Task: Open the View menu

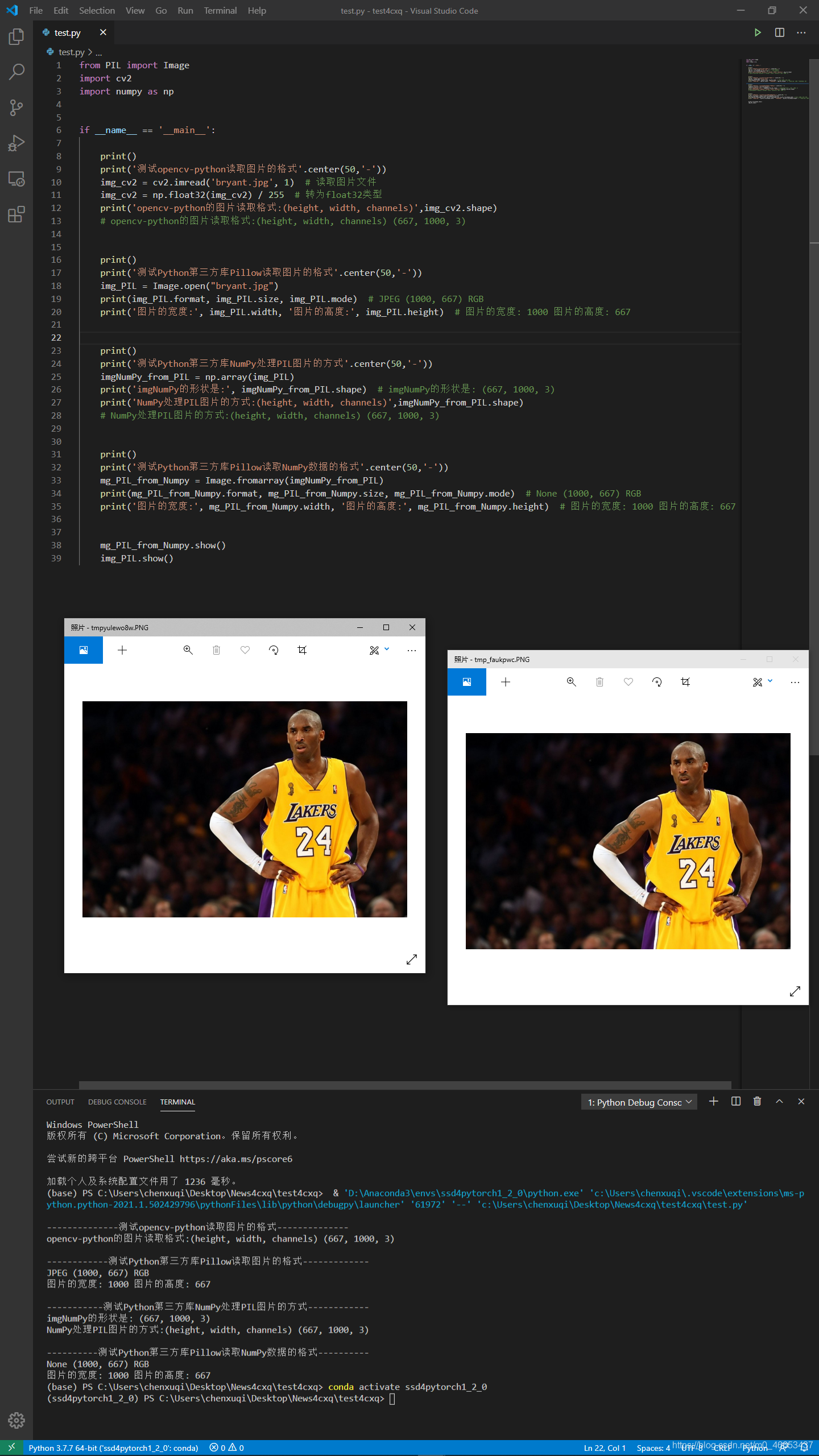Action: 135,10
